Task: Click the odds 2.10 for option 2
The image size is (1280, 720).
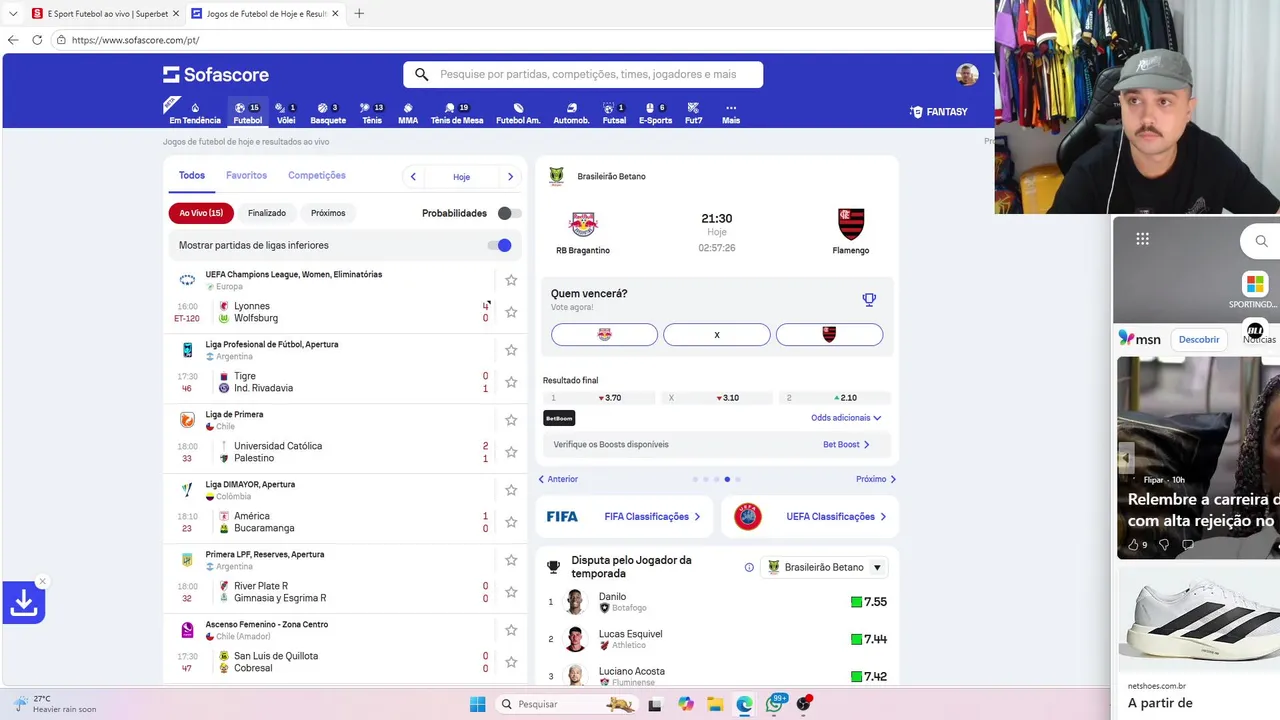Action: (834, 398)
